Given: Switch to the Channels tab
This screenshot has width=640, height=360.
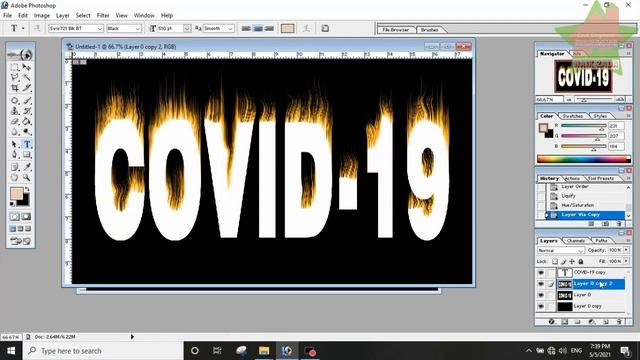Looking at the screenshot, I should 576,241.
